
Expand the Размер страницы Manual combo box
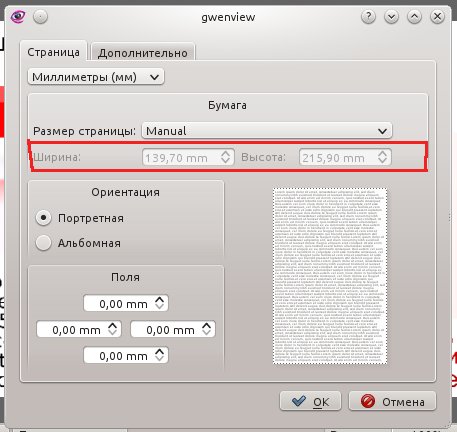tap(267, 131)
